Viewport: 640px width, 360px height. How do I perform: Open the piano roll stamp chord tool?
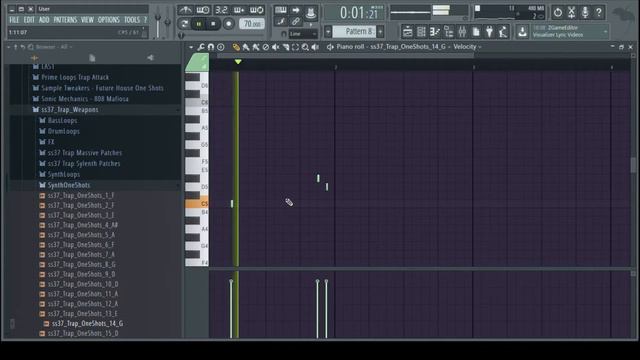221,47
